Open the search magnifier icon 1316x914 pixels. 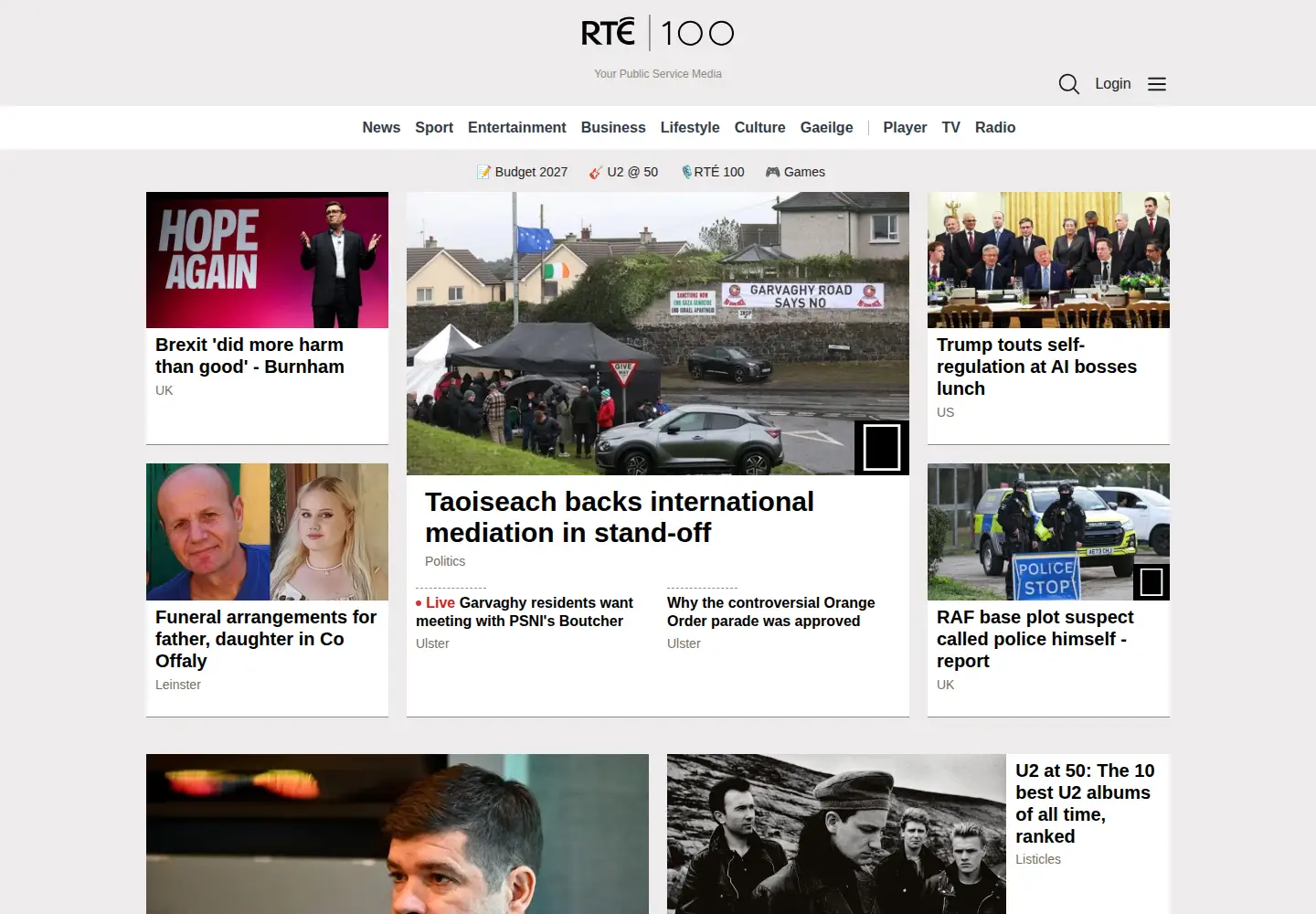(1068, 84)
